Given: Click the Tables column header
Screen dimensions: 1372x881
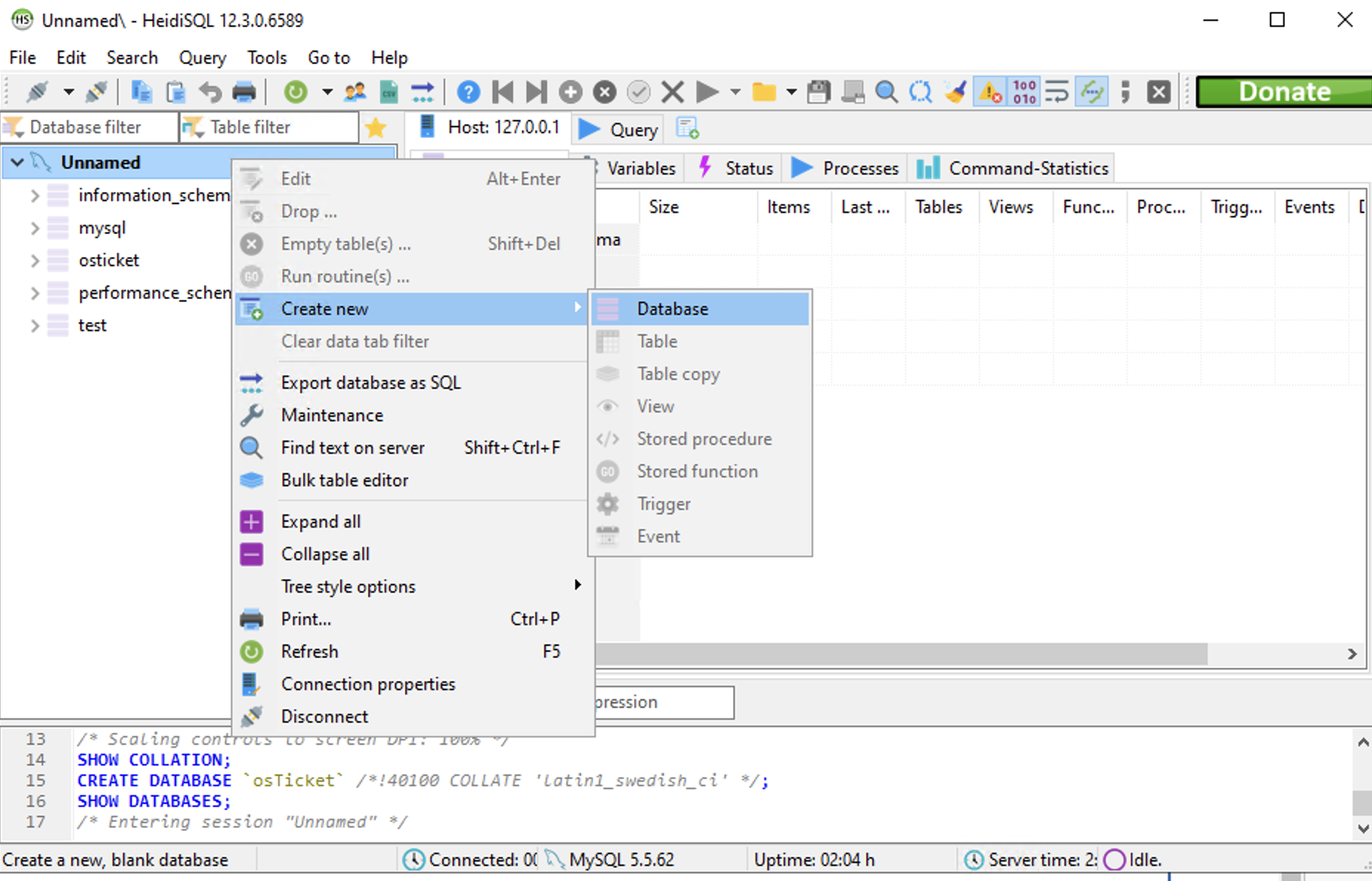Looking at the screenshot, I should click(x=943, y=207).
